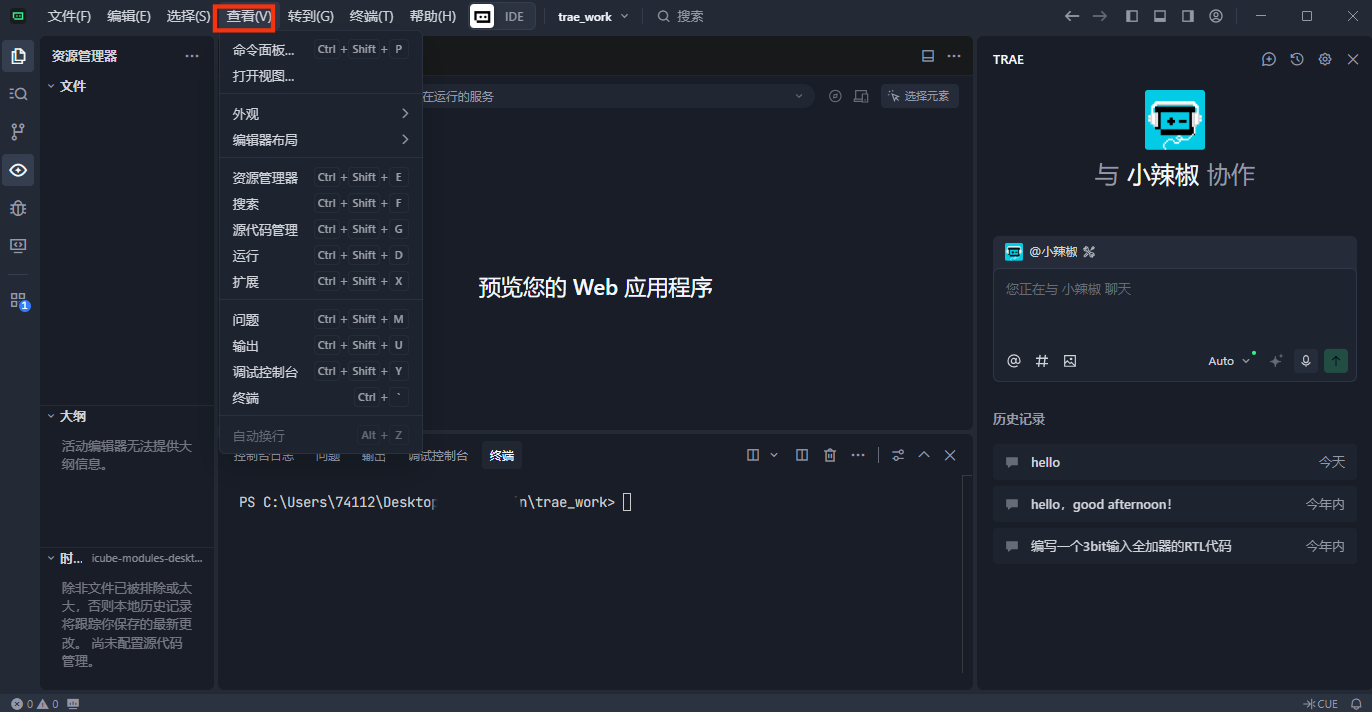The height and width of the screenshot is (712, 1372).
Task: Toggle secondary sidebar visibility
Action: (1188, 16)
